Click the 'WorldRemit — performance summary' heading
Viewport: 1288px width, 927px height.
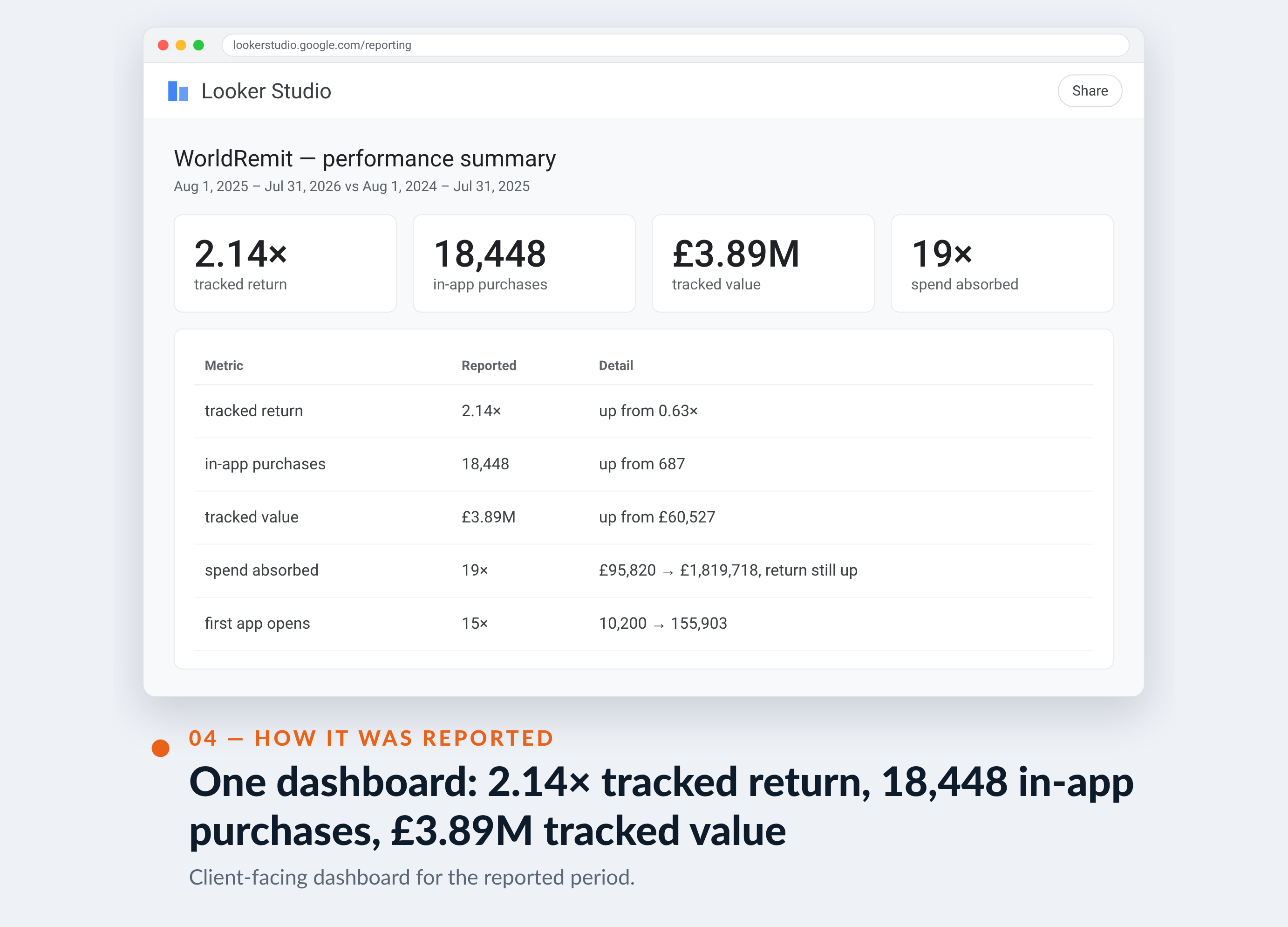(x=365, y=158)
